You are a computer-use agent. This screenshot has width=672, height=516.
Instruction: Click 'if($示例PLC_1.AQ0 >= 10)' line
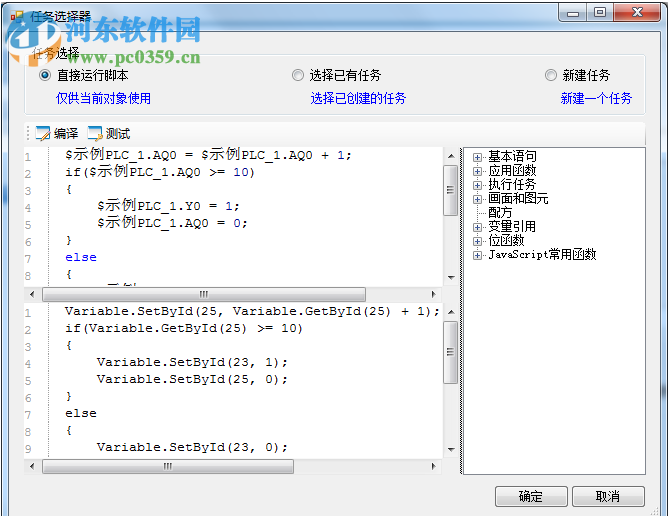click(160, 172)
